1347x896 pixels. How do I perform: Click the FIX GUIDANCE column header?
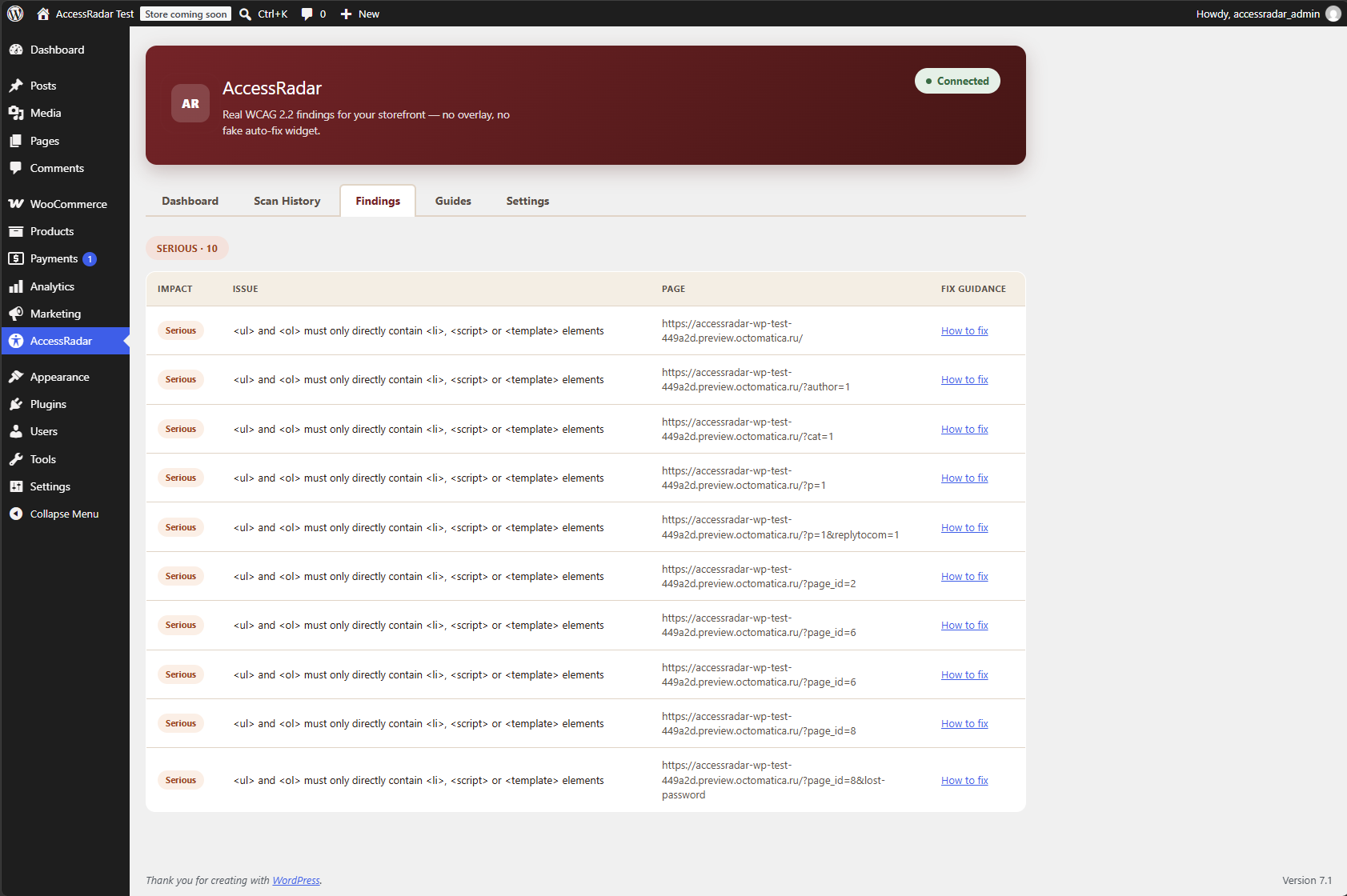[x=973, y=289]
